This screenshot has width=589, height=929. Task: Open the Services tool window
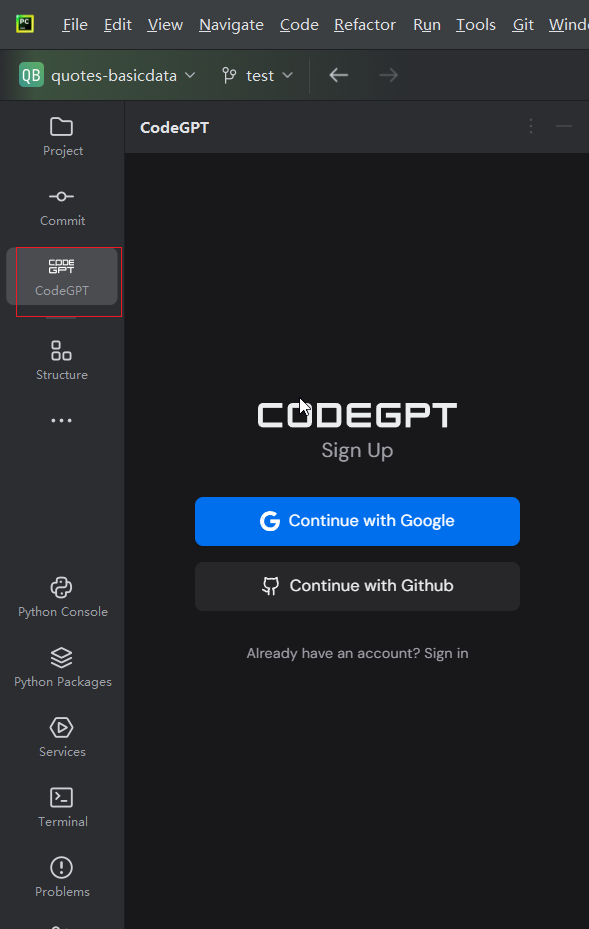click(62, 738)
